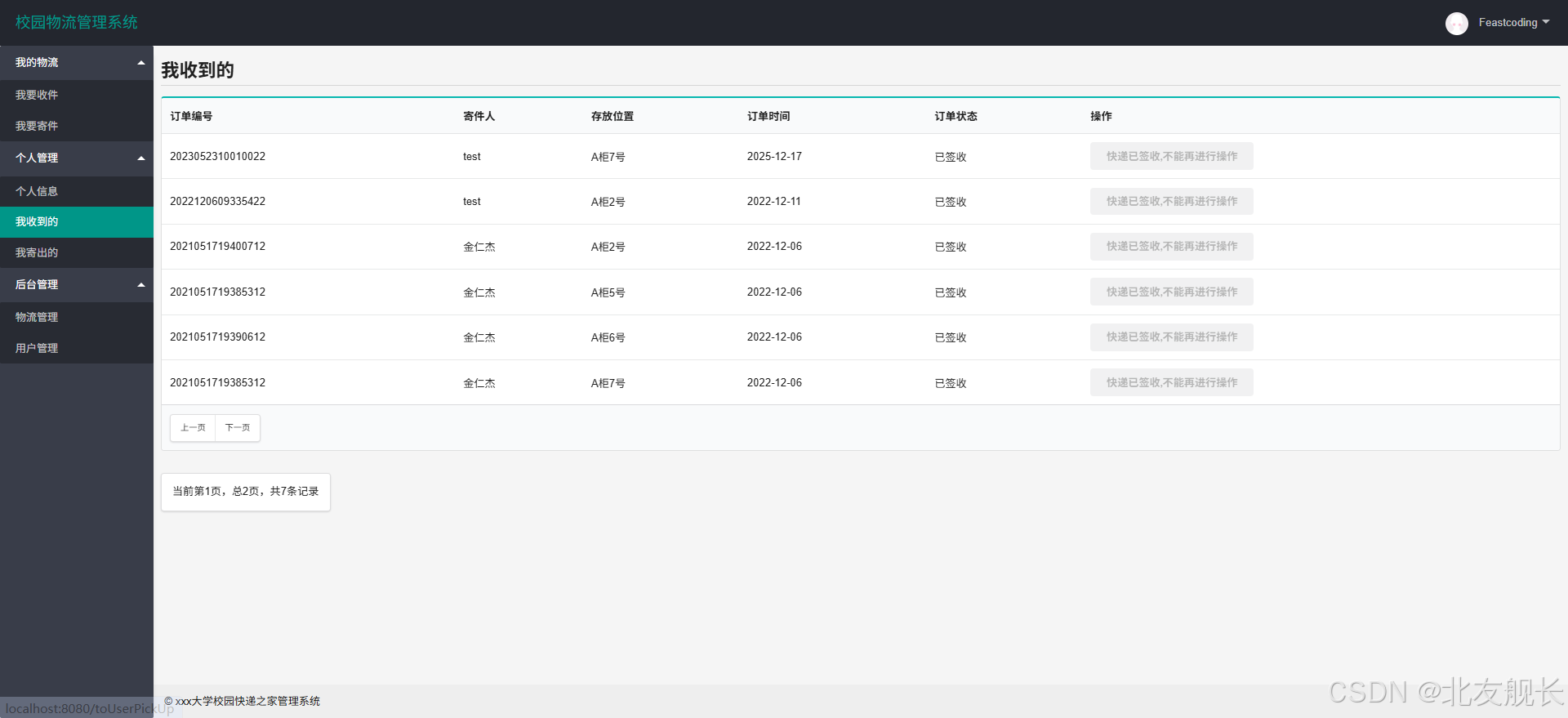
Task: Click the disabled button in the A柜5号 row
Action: click(1171, 292)
